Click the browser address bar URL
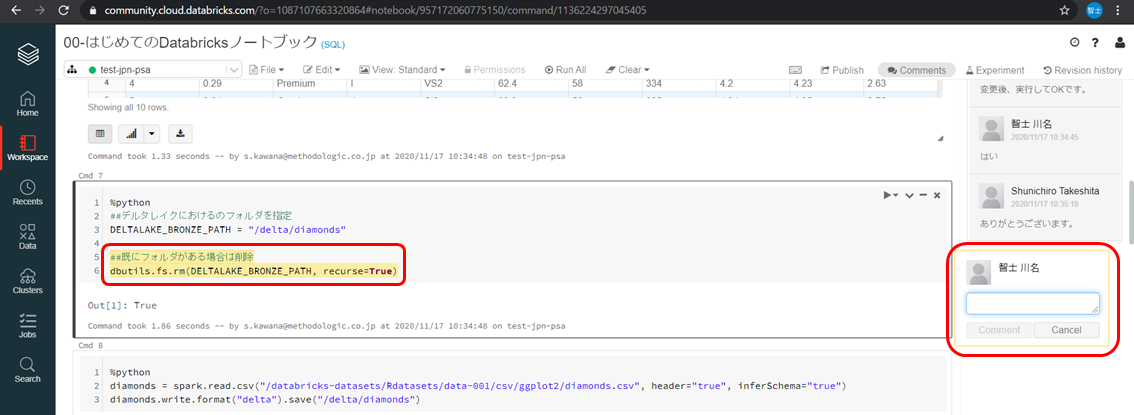 pos(375,10)
